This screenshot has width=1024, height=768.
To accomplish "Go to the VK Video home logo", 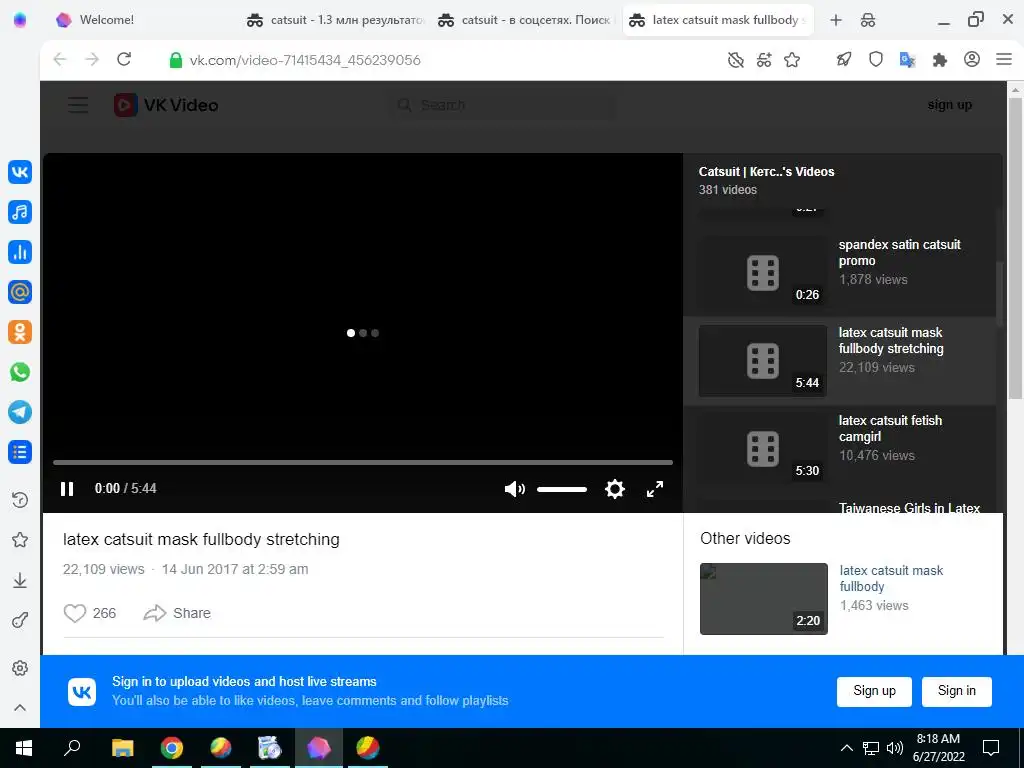I will click(166, 104).
